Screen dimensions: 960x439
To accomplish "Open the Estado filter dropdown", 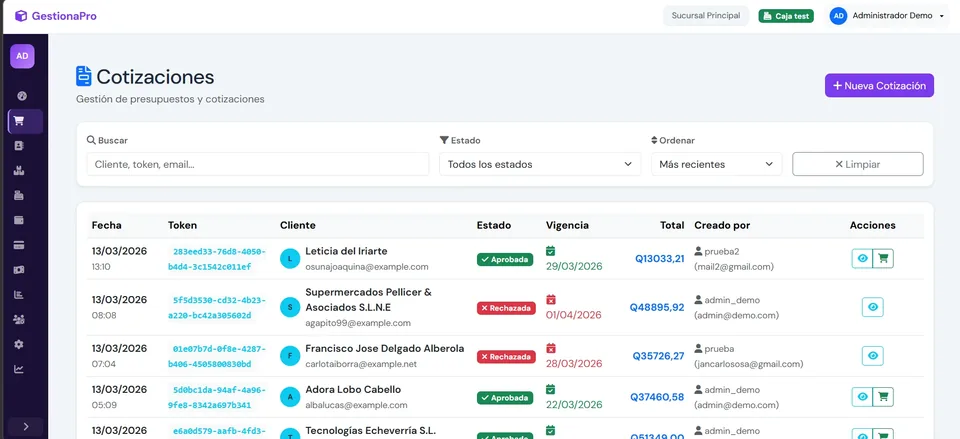I will coord(540,164).
